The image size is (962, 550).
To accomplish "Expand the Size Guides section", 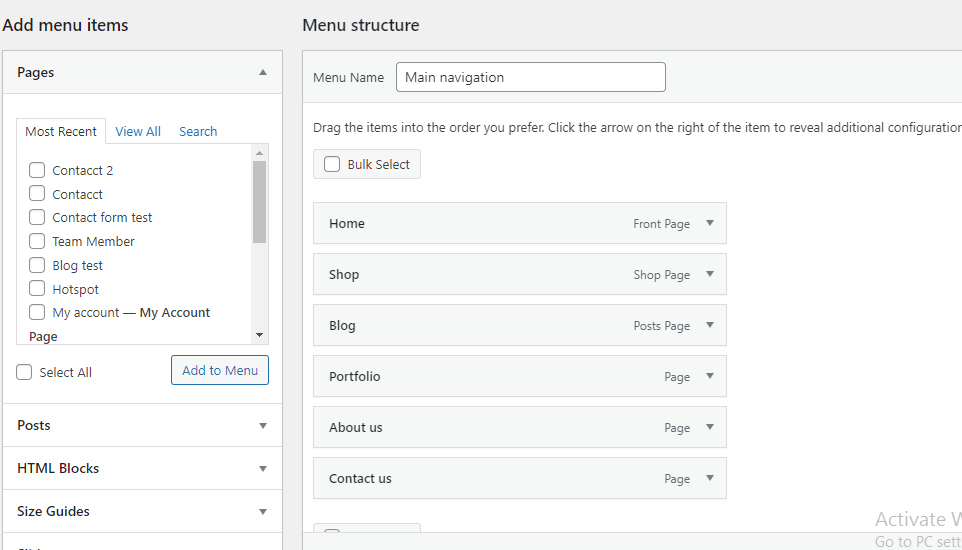I will [263, 511].
